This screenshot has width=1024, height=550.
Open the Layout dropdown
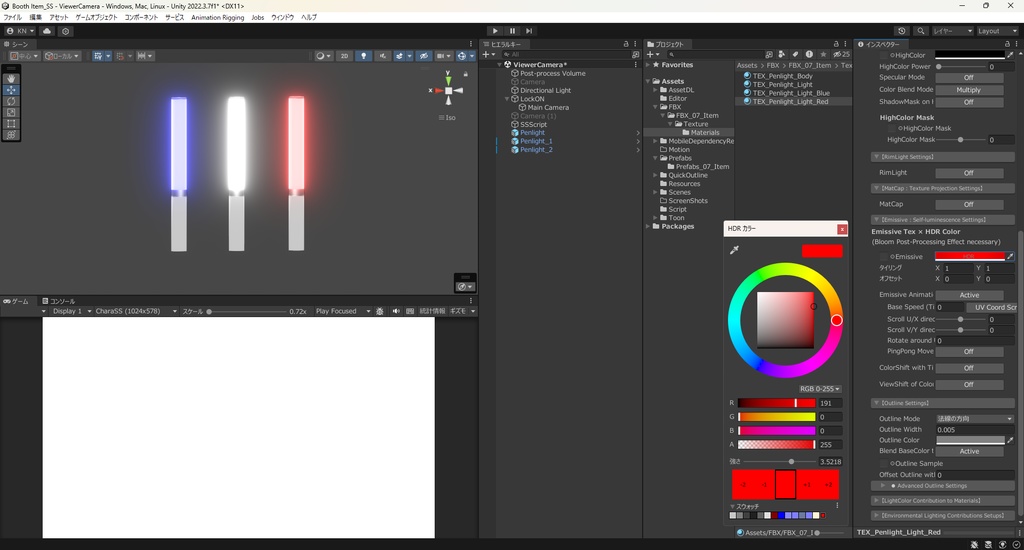point(997,31)
